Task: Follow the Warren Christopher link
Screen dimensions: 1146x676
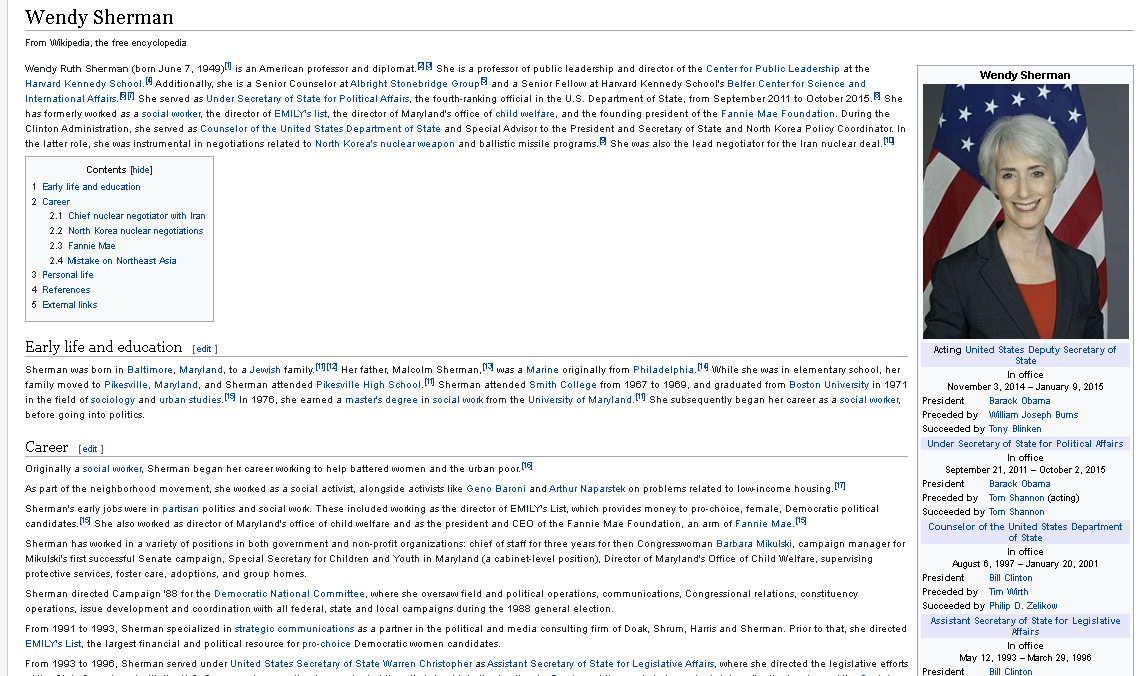Action: click(x=428, y=664)
